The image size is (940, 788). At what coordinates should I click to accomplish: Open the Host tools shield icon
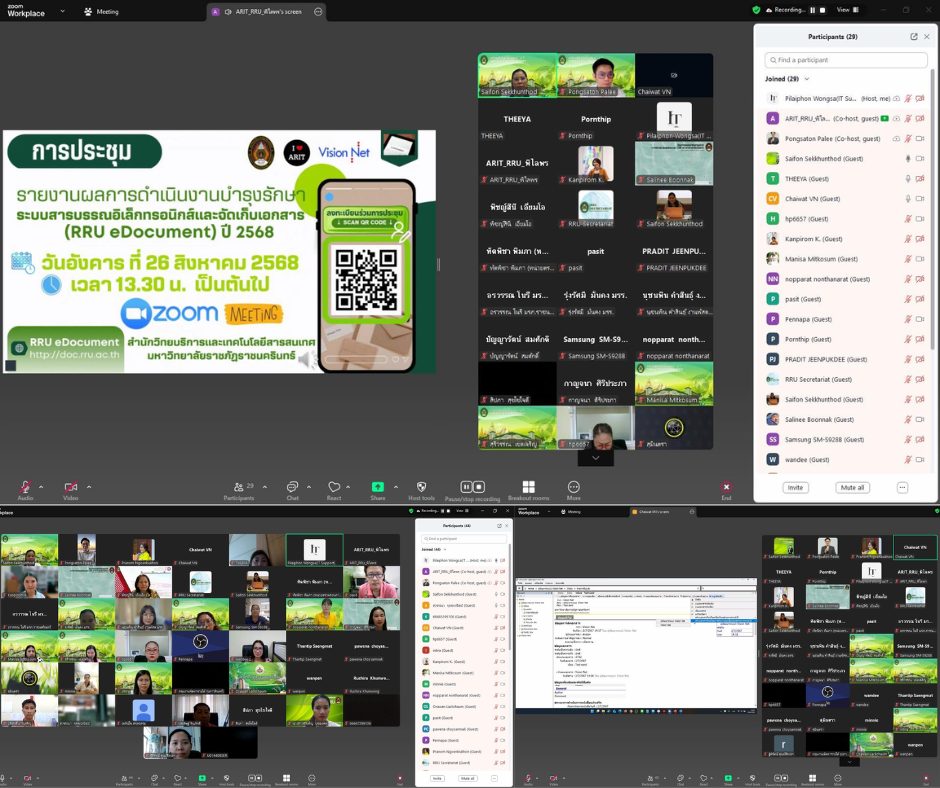point(421,487)
